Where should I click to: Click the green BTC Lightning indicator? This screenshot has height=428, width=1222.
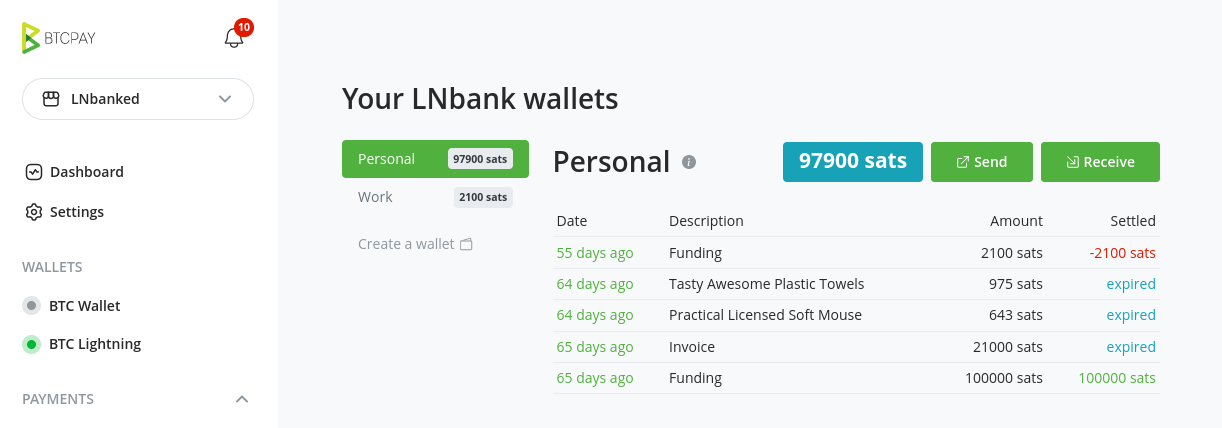32,344
